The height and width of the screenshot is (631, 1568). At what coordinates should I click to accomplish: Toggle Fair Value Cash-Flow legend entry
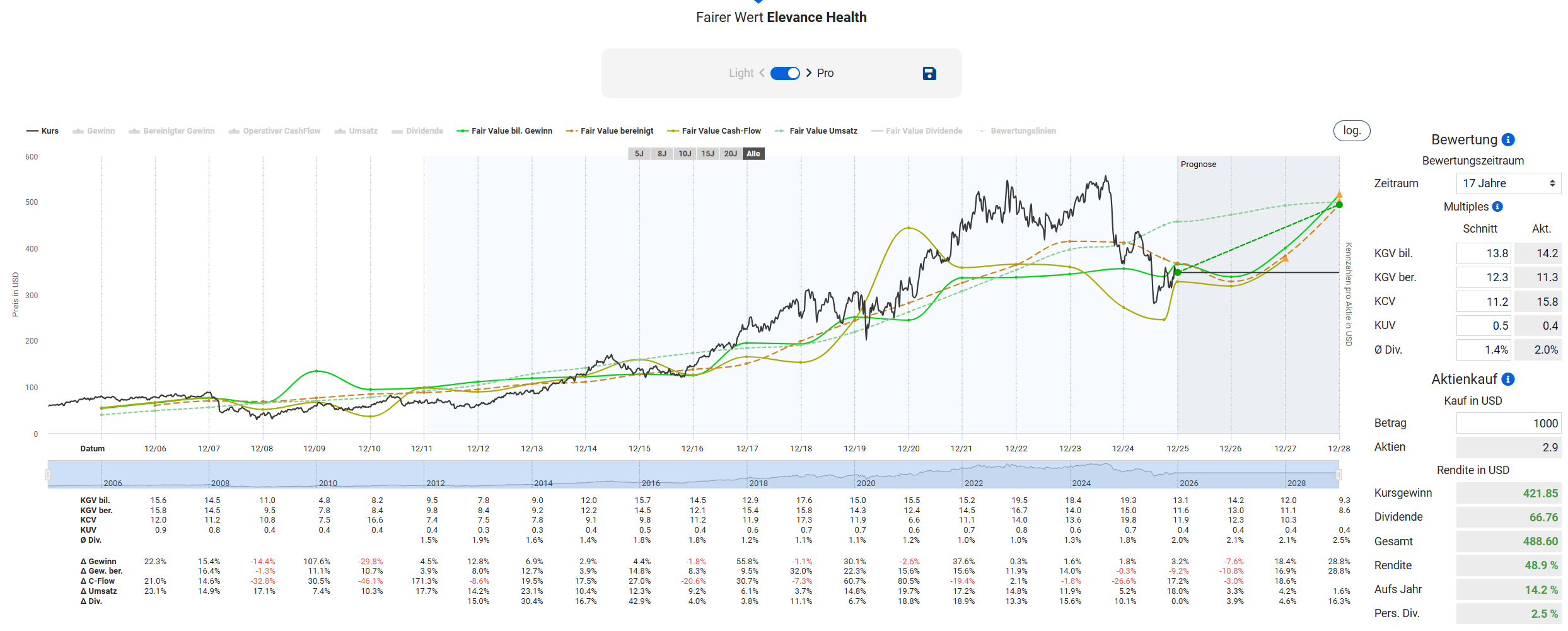tap(714, 131)
